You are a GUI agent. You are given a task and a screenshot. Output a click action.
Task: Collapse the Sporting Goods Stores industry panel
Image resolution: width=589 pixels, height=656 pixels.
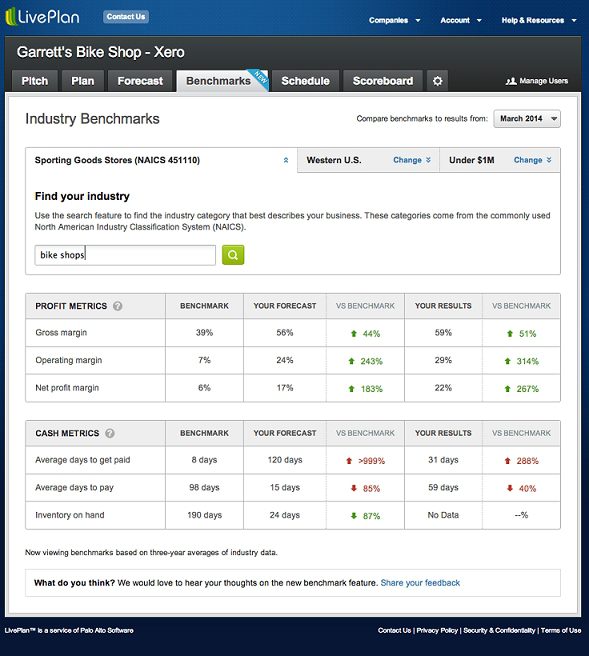tap(286, 160)
